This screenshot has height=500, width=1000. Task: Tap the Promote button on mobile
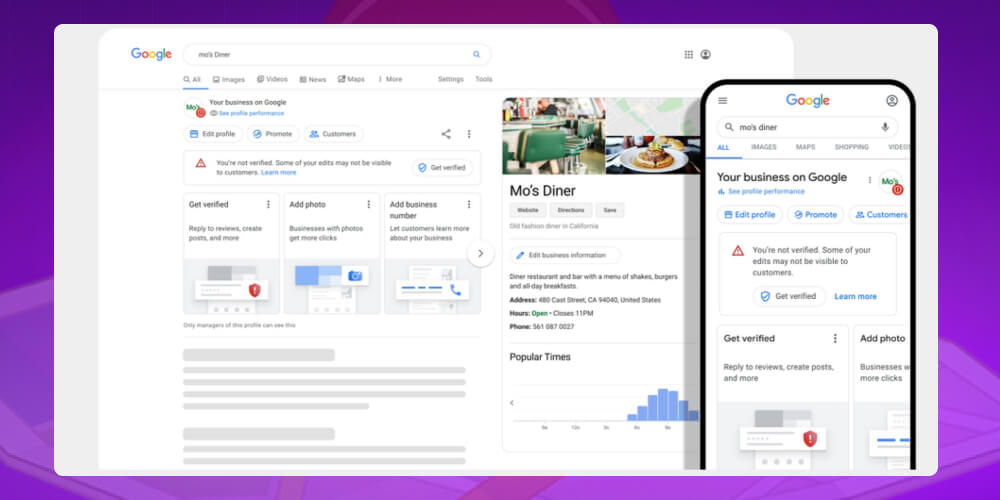point(816,215)
